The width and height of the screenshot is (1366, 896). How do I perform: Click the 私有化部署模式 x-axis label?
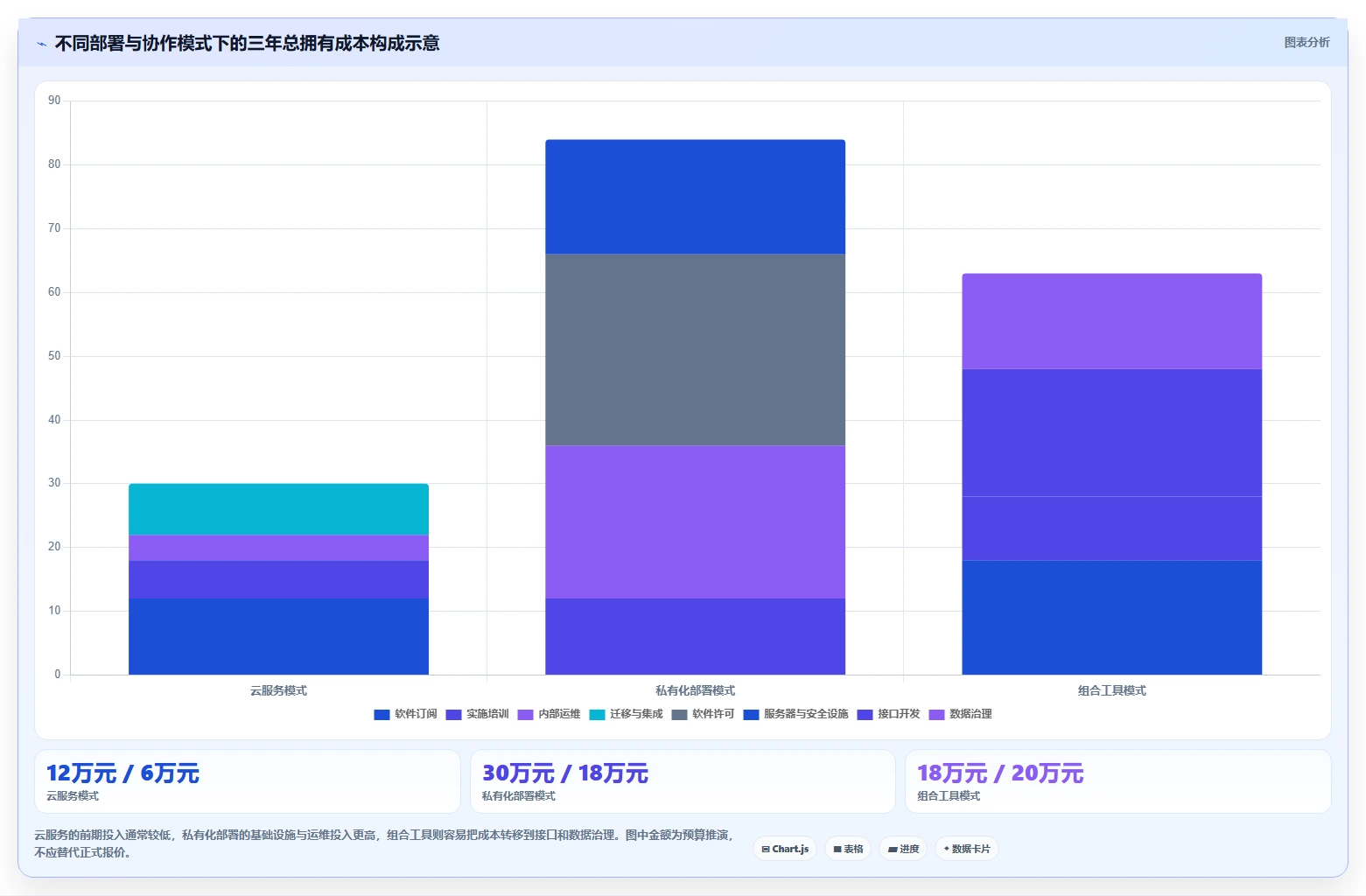coord(695,690)
